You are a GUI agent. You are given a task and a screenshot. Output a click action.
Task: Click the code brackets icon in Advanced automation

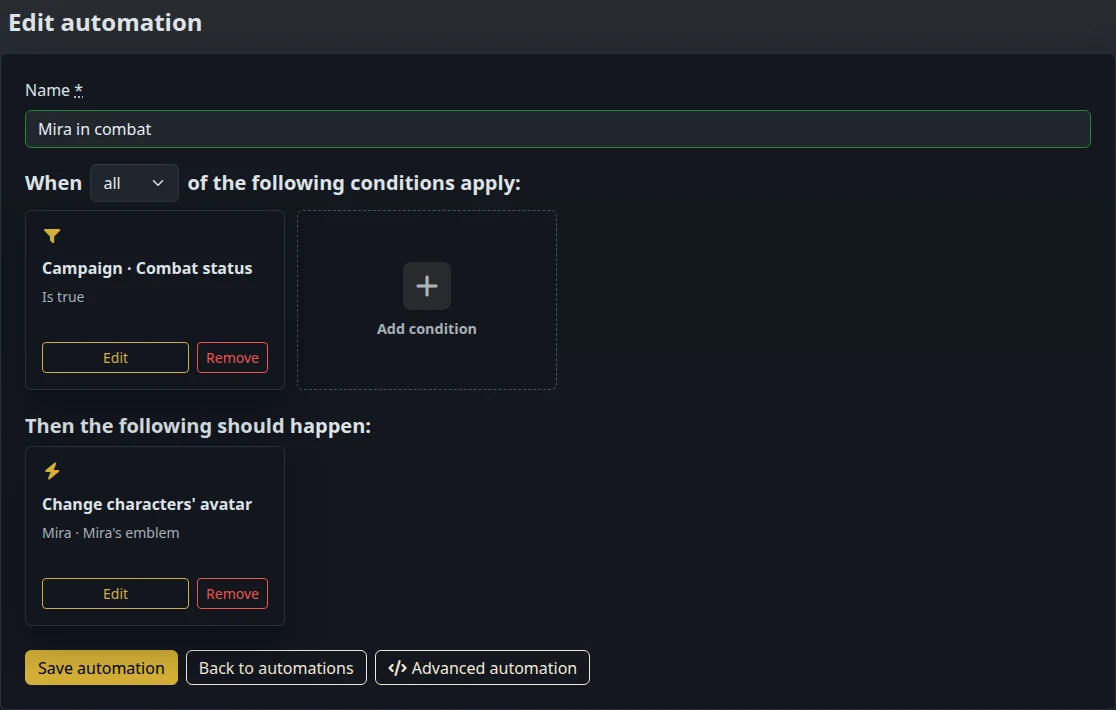tap(397, 668)
